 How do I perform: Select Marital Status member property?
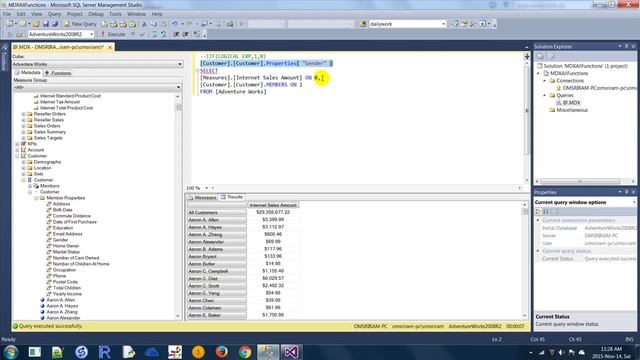(66, 252)
